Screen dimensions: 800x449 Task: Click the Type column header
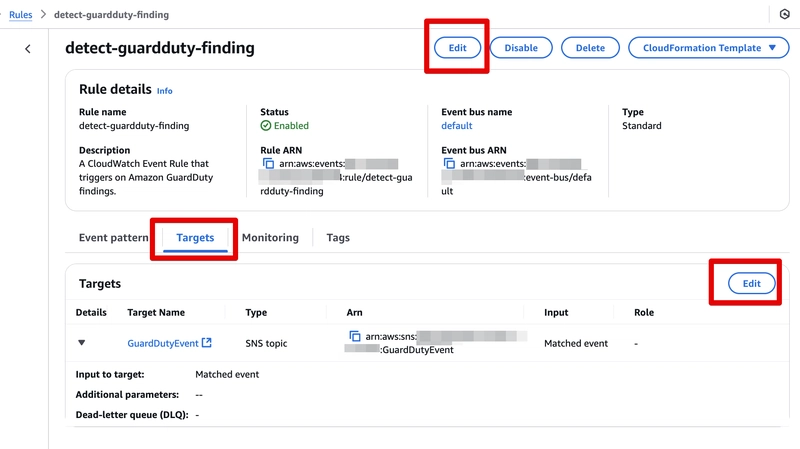point(256,312)
